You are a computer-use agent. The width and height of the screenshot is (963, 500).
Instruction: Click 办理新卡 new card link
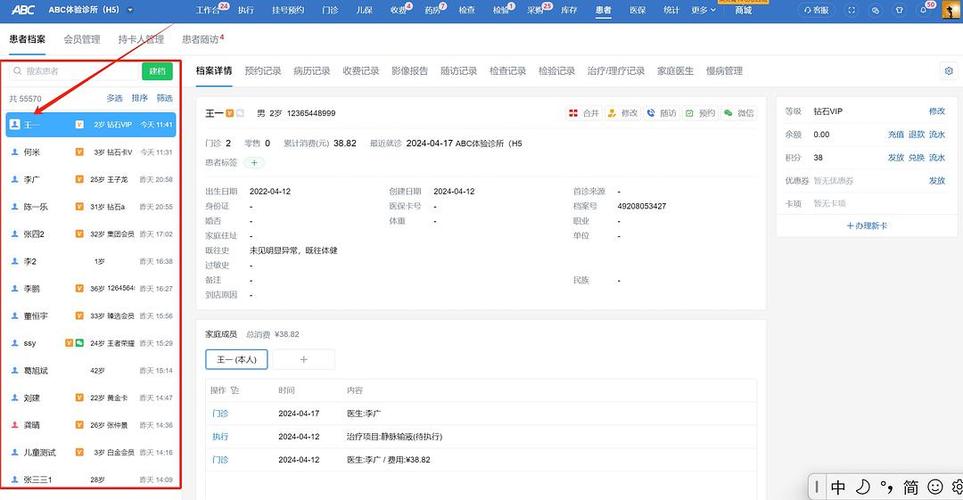(x=867, y=225)
